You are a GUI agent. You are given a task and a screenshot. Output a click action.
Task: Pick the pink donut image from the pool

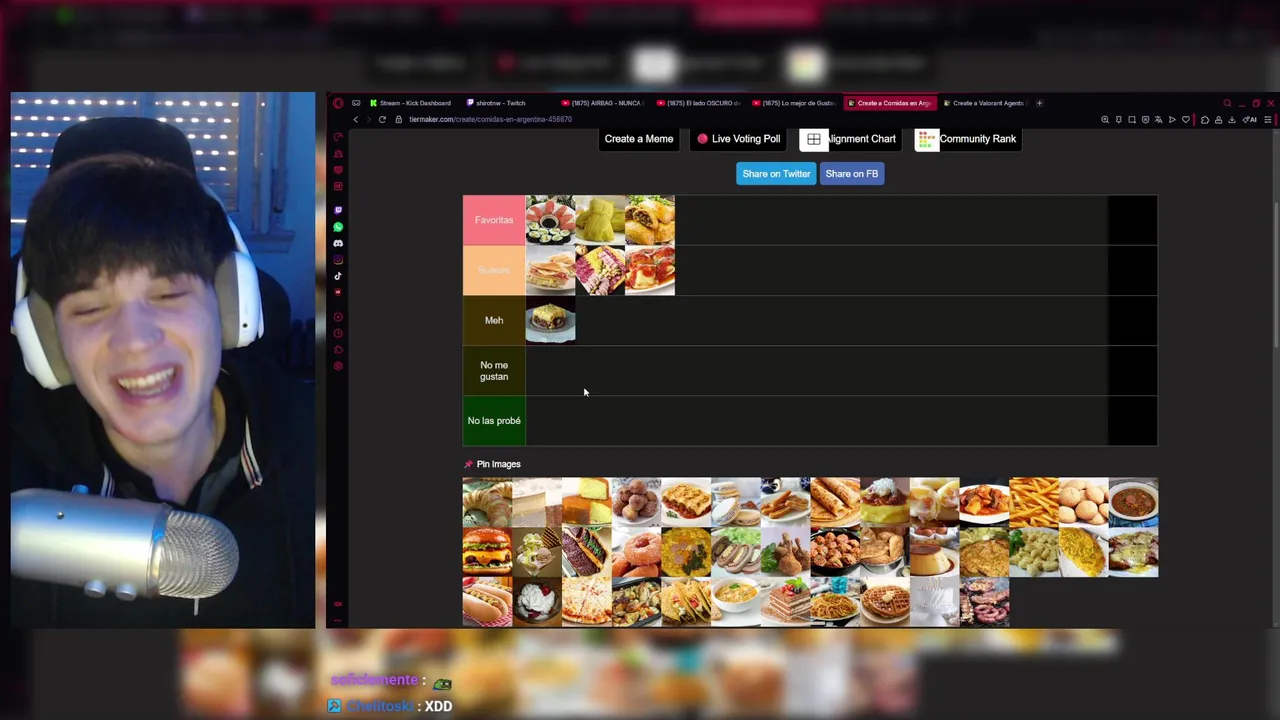tap(636, 552)
